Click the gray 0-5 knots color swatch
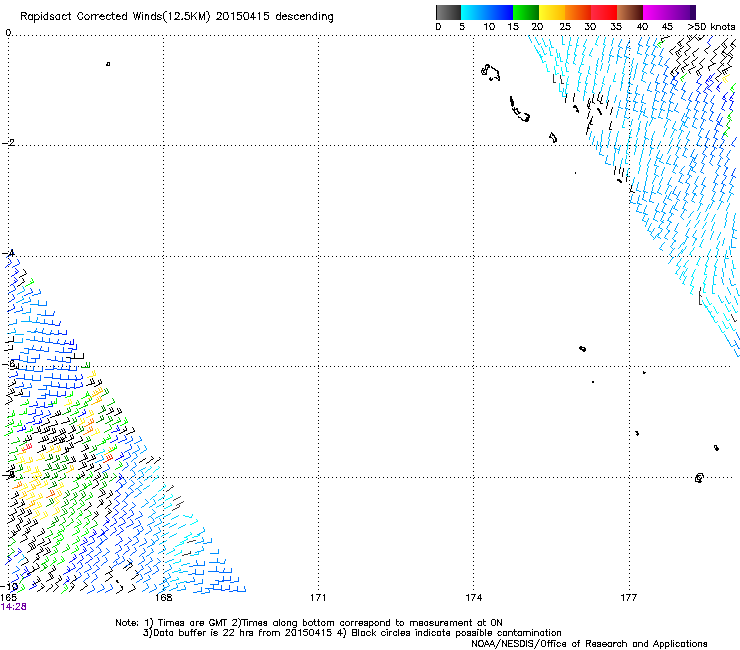 pyautogui.click(x=448, y=12)
